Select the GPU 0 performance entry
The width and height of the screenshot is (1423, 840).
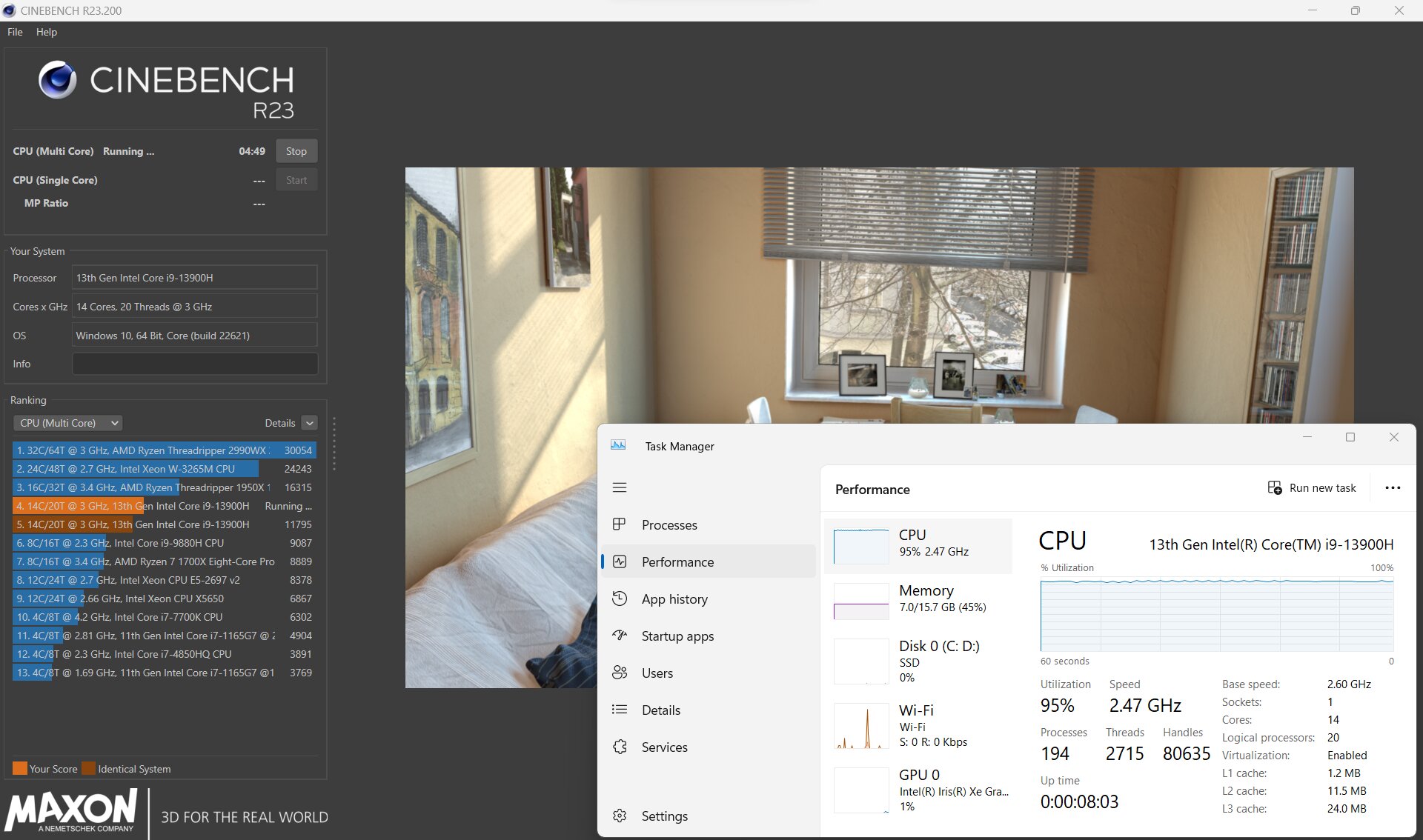(x=918, y=790)
